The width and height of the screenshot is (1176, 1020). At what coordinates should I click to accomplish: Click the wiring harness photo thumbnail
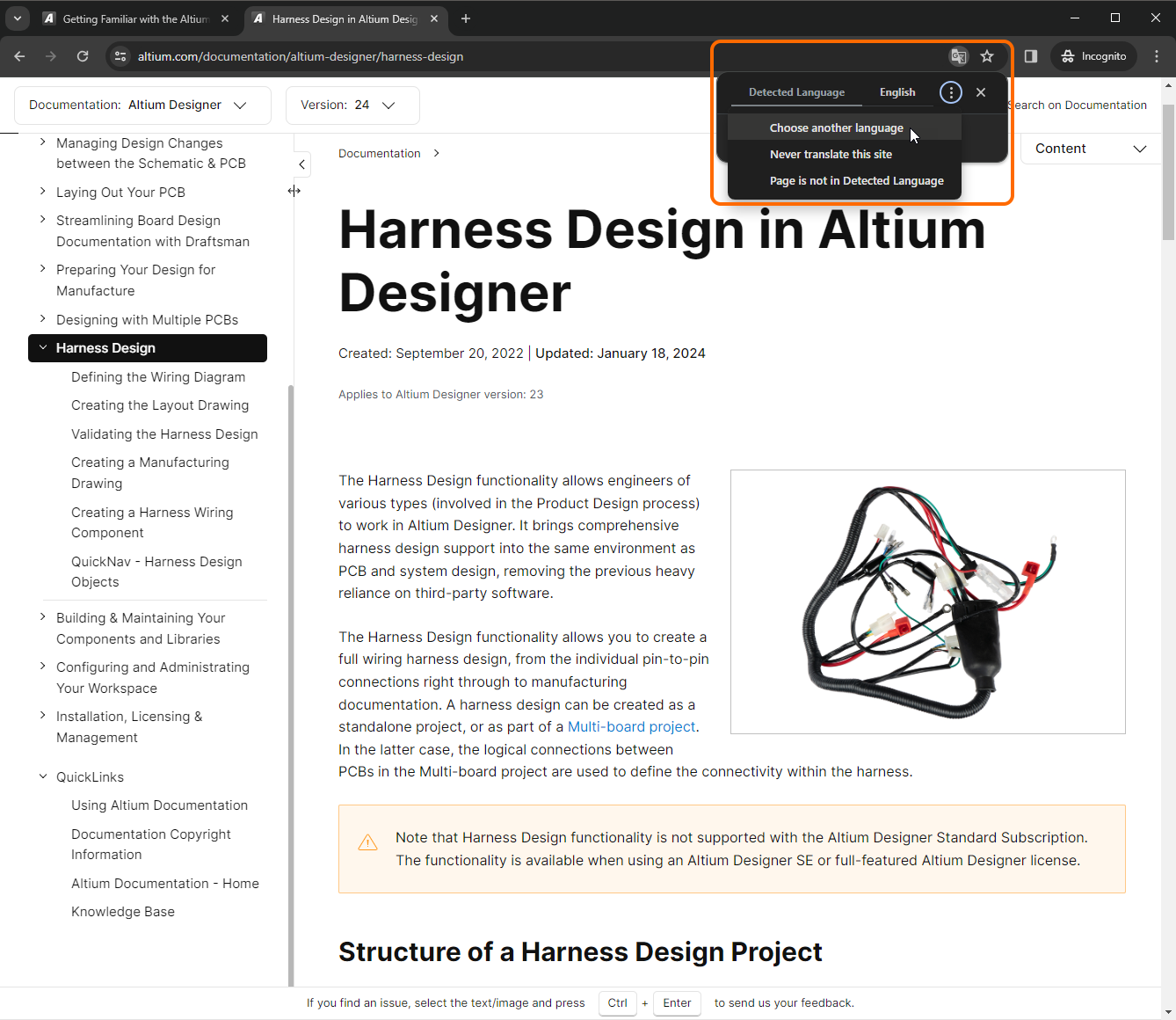tap(928, 601)
